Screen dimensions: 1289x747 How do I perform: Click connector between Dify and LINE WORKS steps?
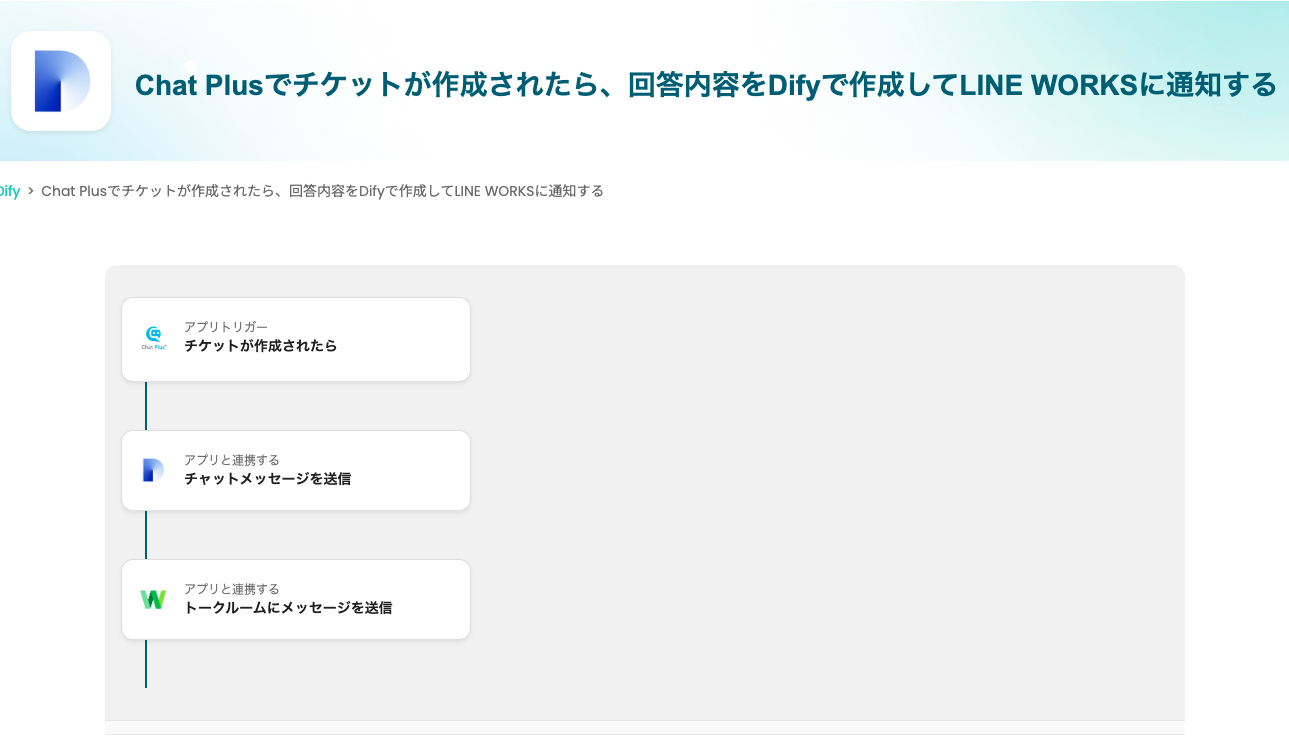pyautogui.click(x=146, y=535)
